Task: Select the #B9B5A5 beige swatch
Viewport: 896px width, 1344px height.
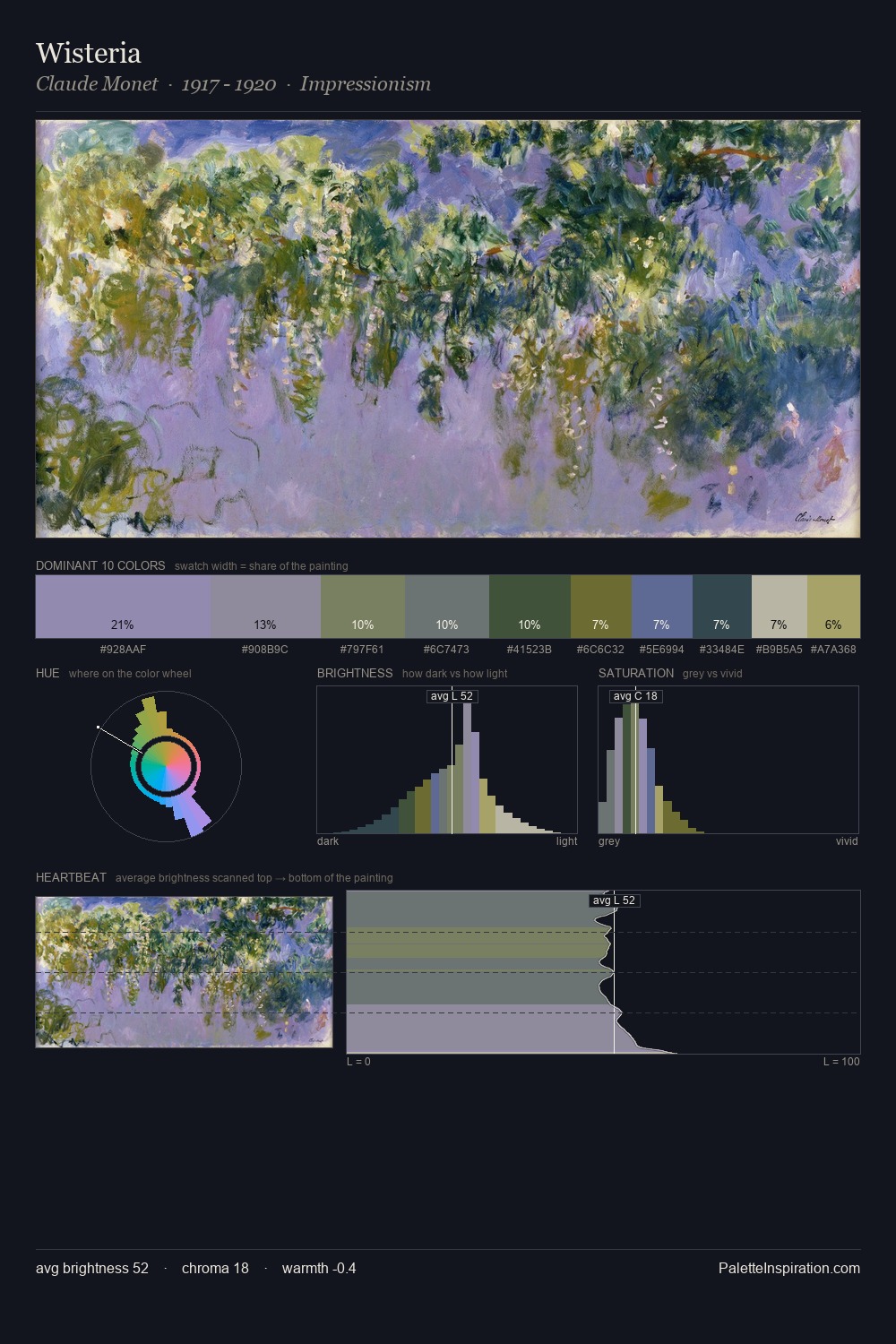Action: 780,607
